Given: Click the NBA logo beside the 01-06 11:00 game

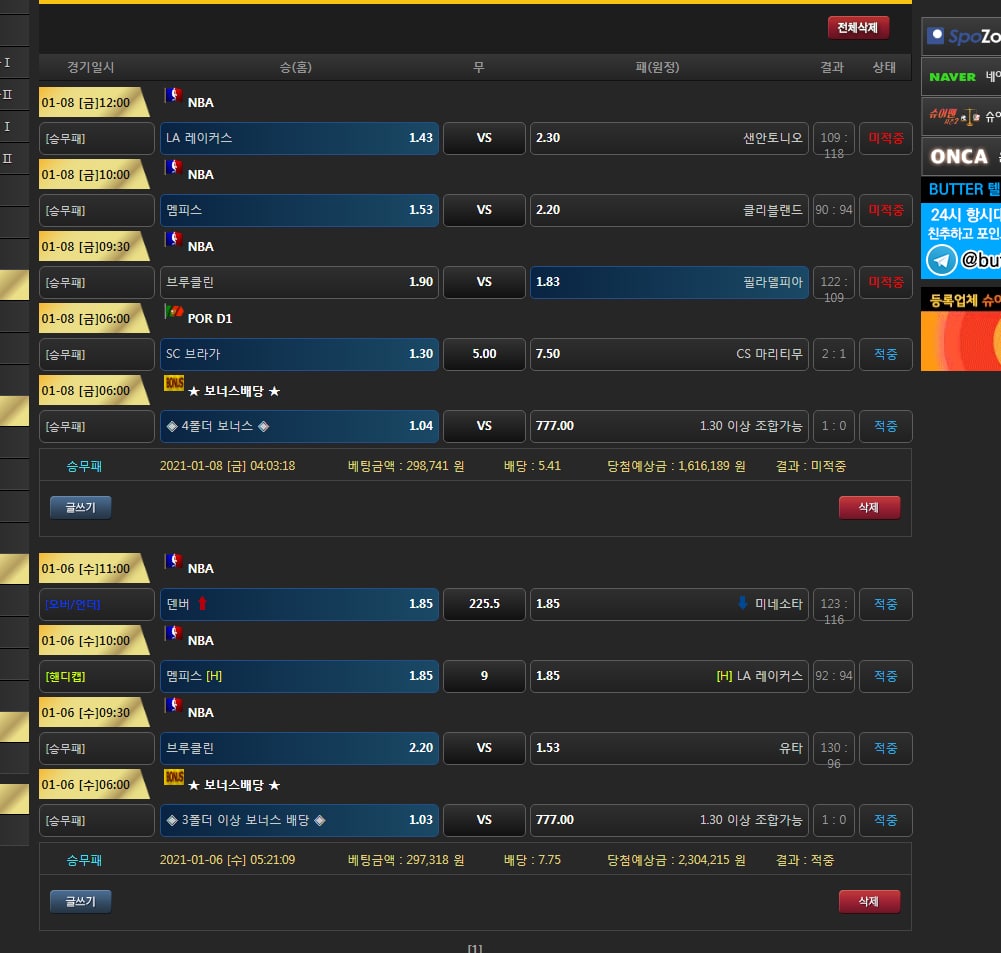Looking at the screenshot, I should (173, 562).
